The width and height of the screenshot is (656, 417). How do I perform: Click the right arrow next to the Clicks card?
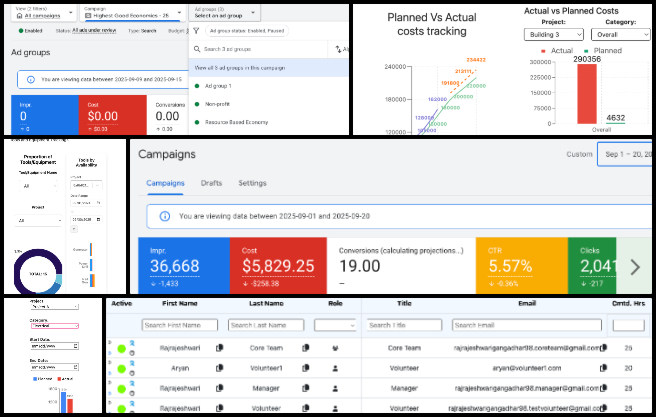tap(635, 266)
